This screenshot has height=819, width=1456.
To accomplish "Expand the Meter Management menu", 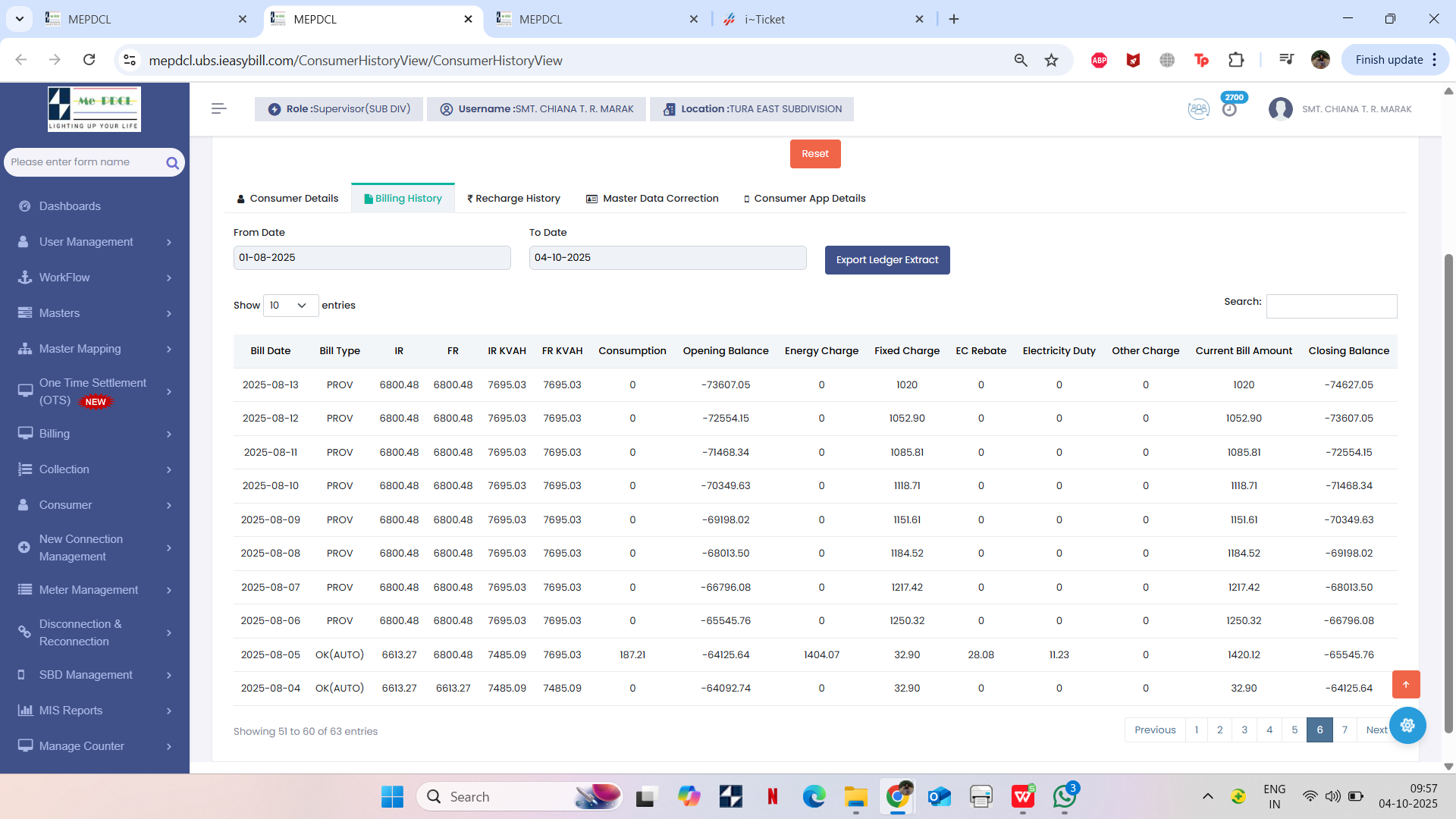I will click(95, 590).
